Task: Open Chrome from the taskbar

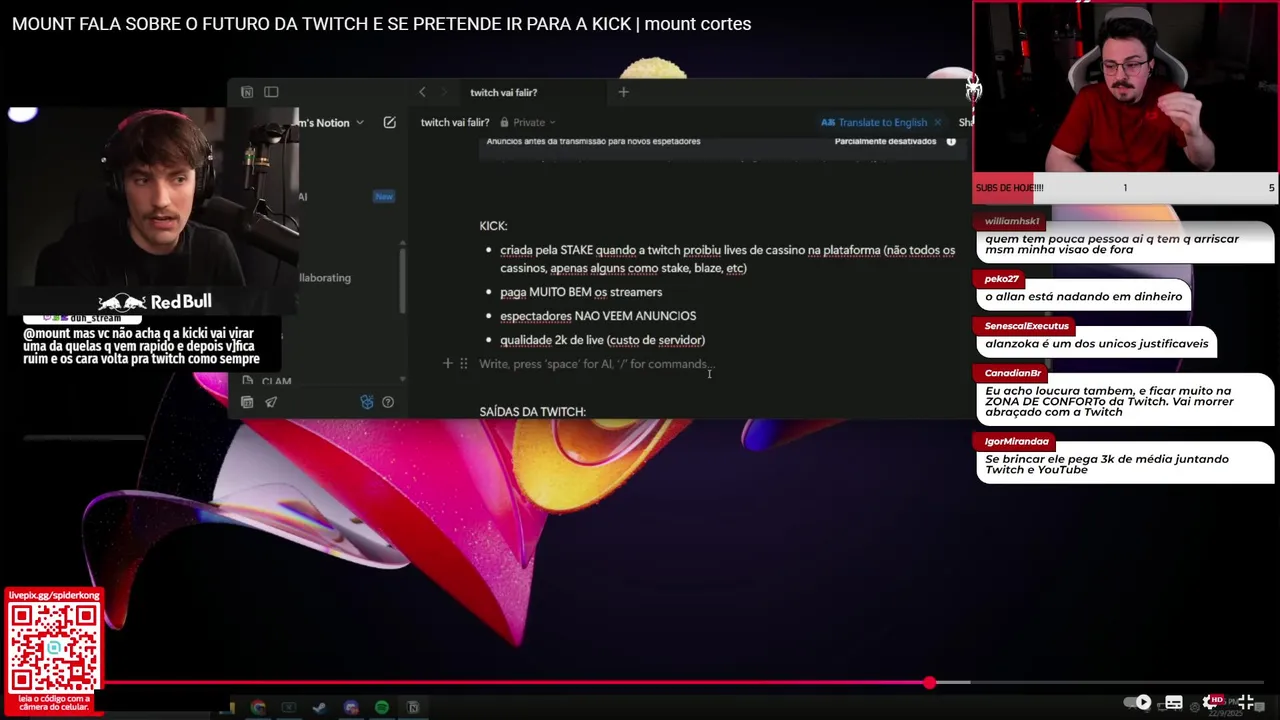Action: click(258, 707)
